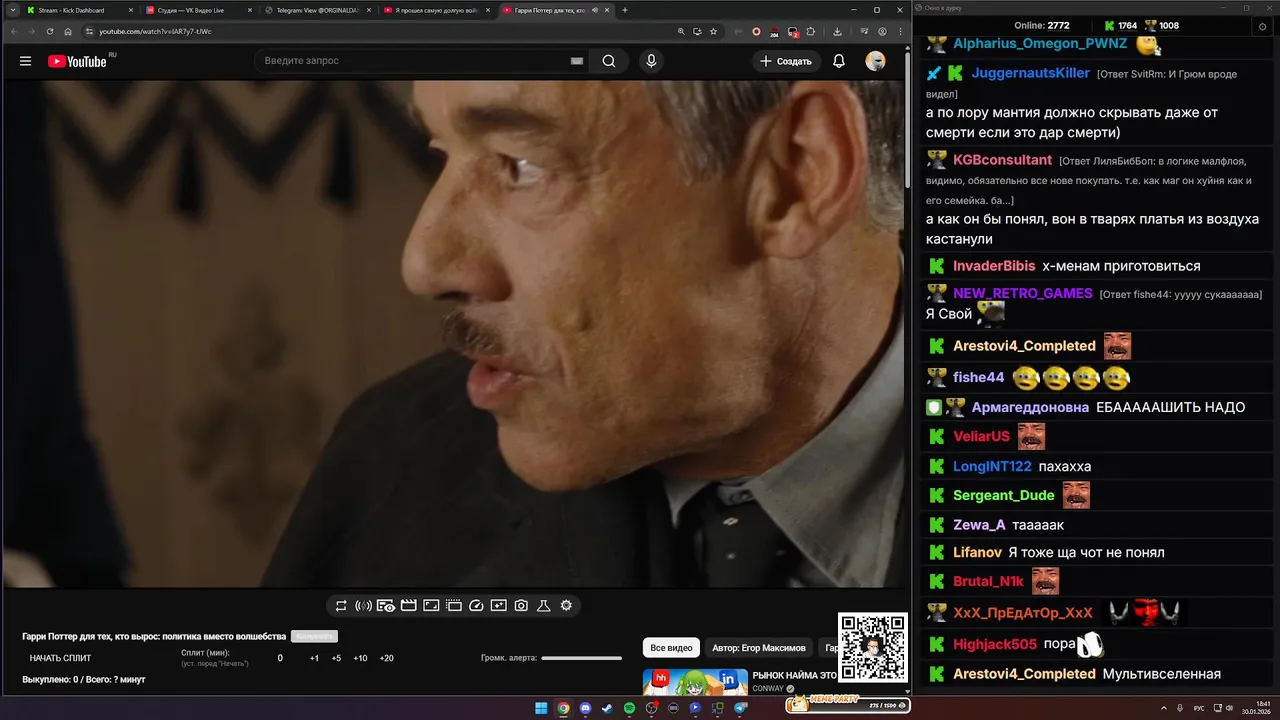Open Discord from the taskbar

tap(585, 708)
